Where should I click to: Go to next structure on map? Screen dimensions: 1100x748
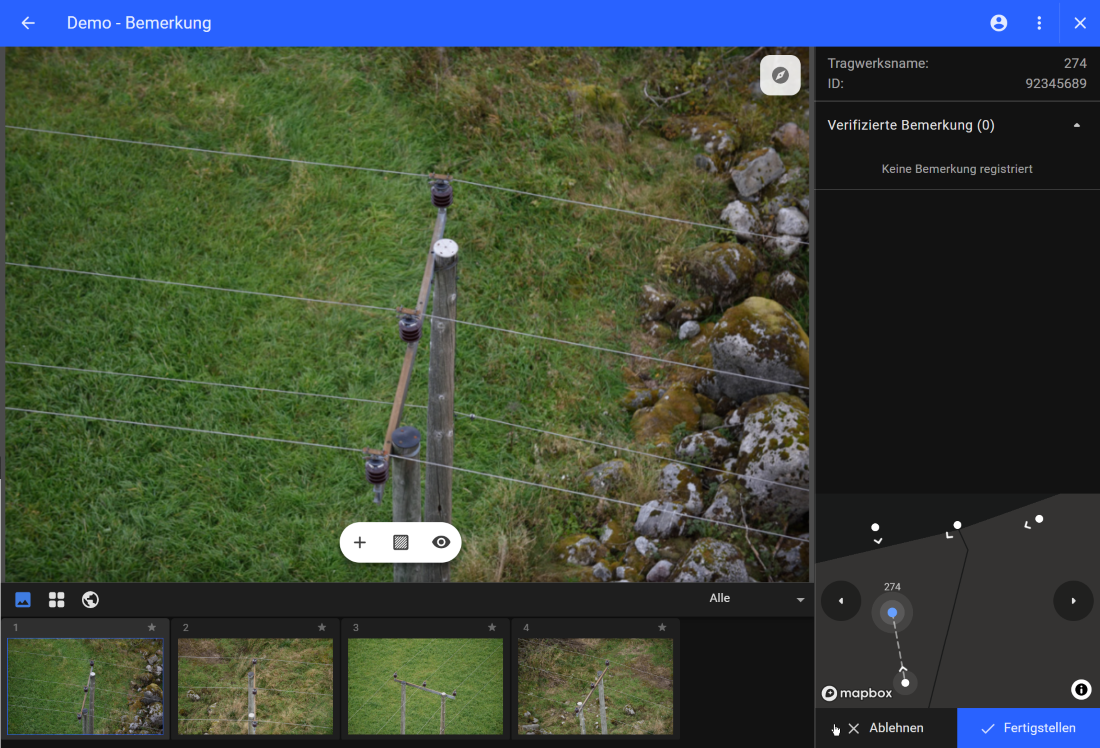1073,601
